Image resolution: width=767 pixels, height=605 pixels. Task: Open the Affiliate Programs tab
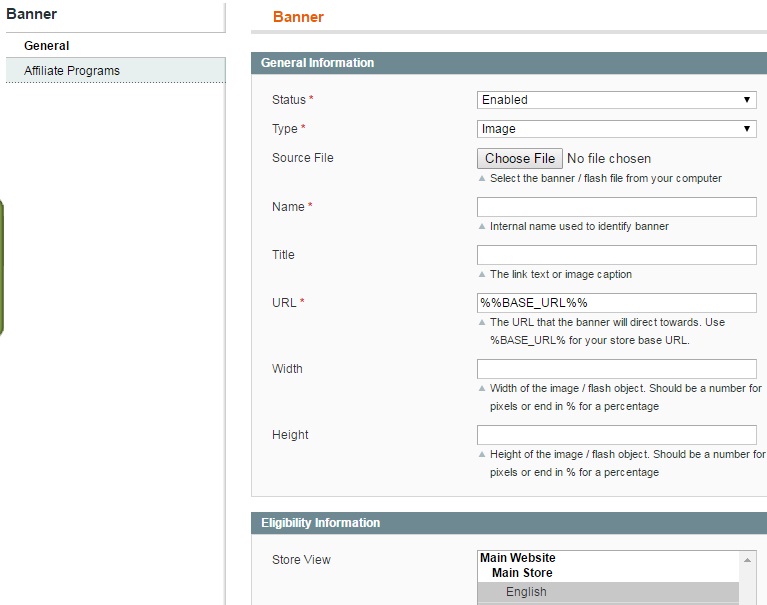point(72,71)
